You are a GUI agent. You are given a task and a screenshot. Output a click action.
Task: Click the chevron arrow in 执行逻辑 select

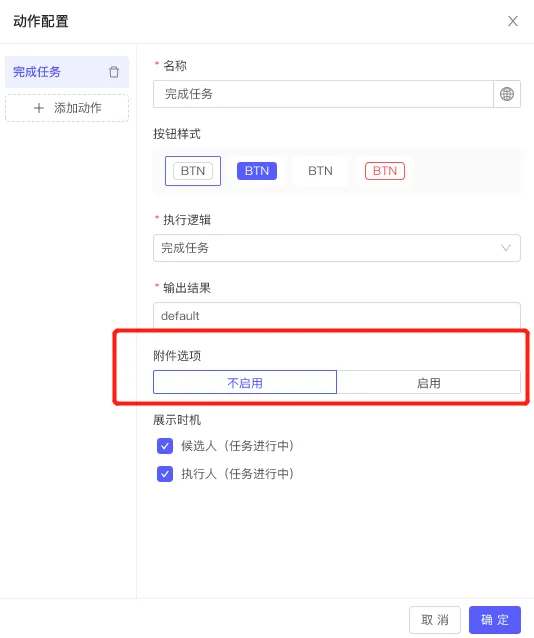tap(506, 248)
